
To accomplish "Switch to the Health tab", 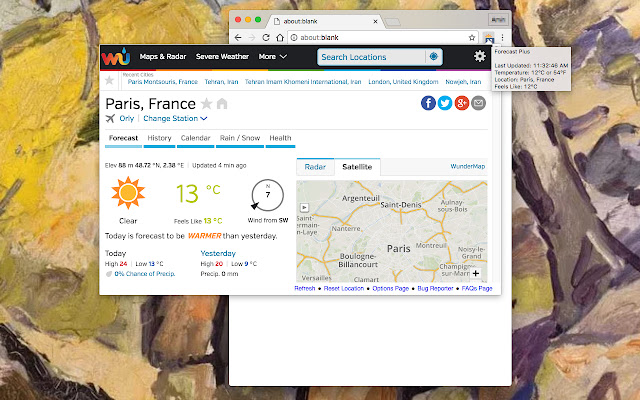I will click(280, 139).
